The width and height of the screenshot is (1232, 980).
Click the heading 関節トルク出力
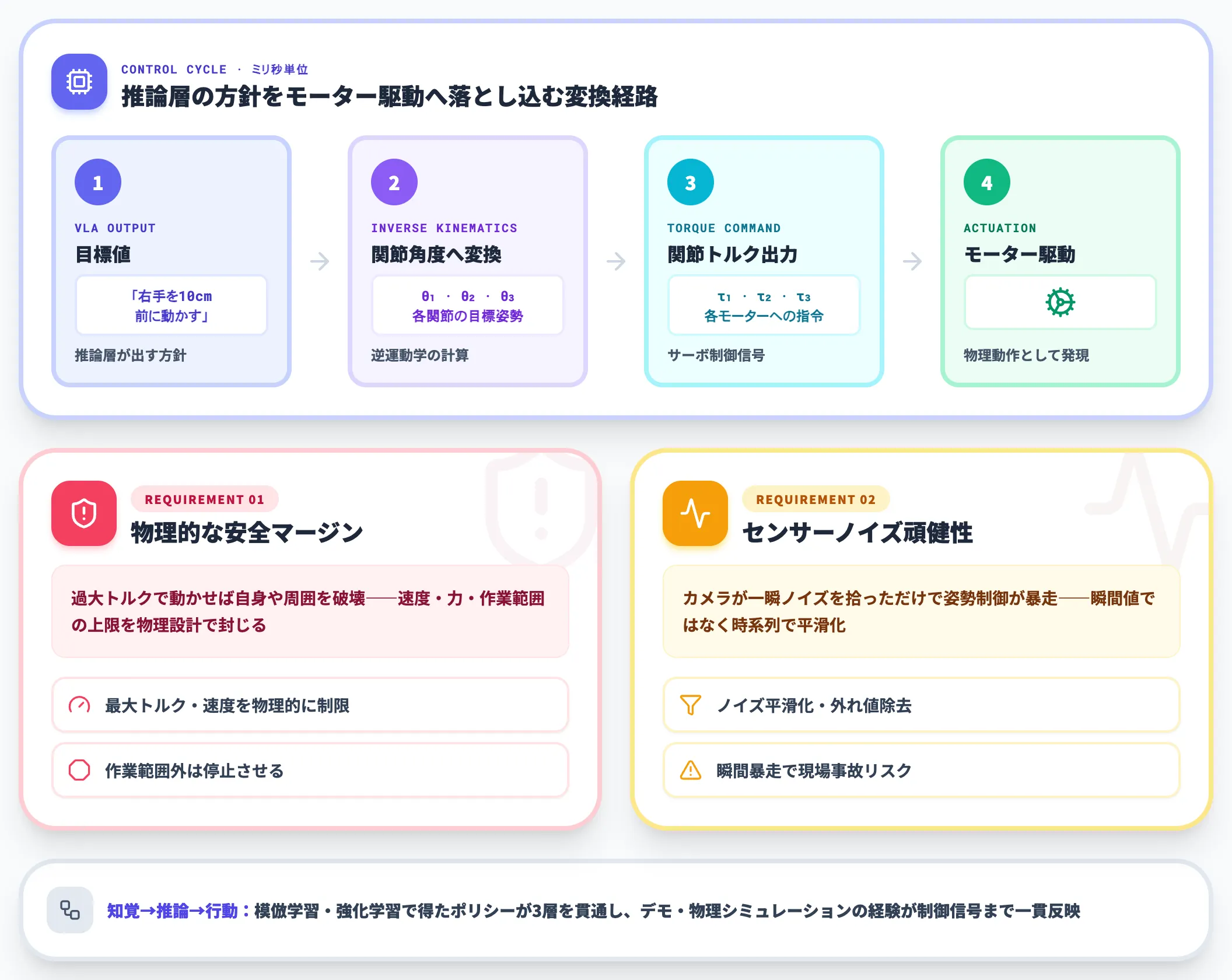tap(733, 254)
